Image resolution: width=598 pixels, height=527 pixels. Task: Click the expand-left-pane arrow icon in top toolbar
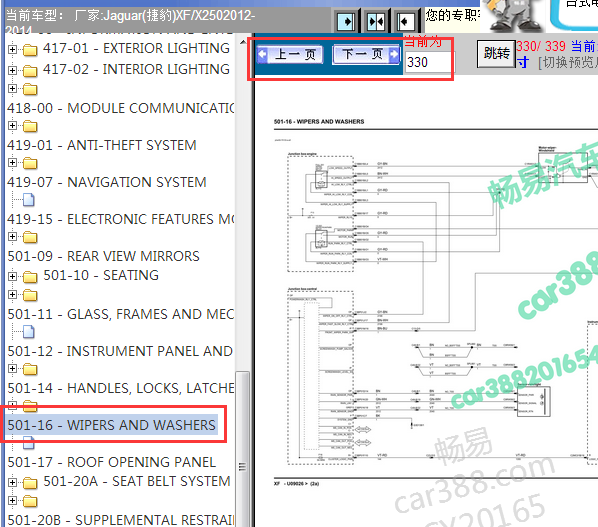click(346, 22)
